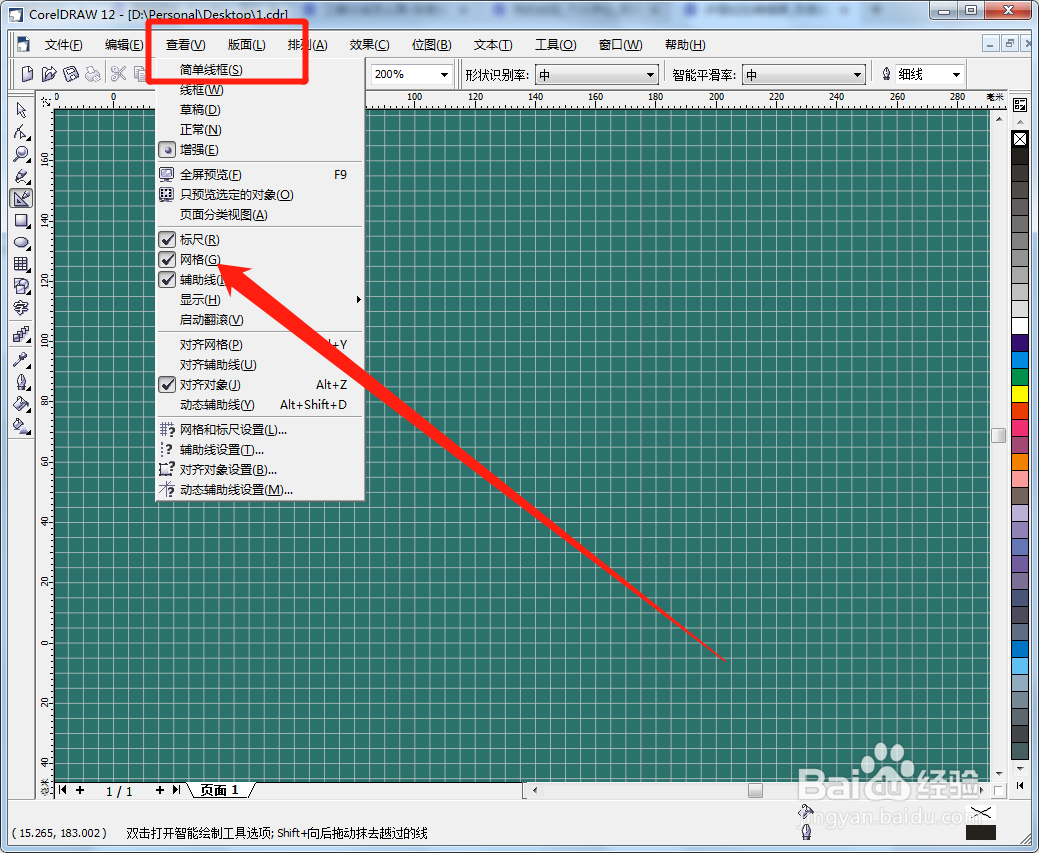Pick the yellow color swatch in palette
This screenshot has height=853, width=1039.
(x=1020, y=393)
